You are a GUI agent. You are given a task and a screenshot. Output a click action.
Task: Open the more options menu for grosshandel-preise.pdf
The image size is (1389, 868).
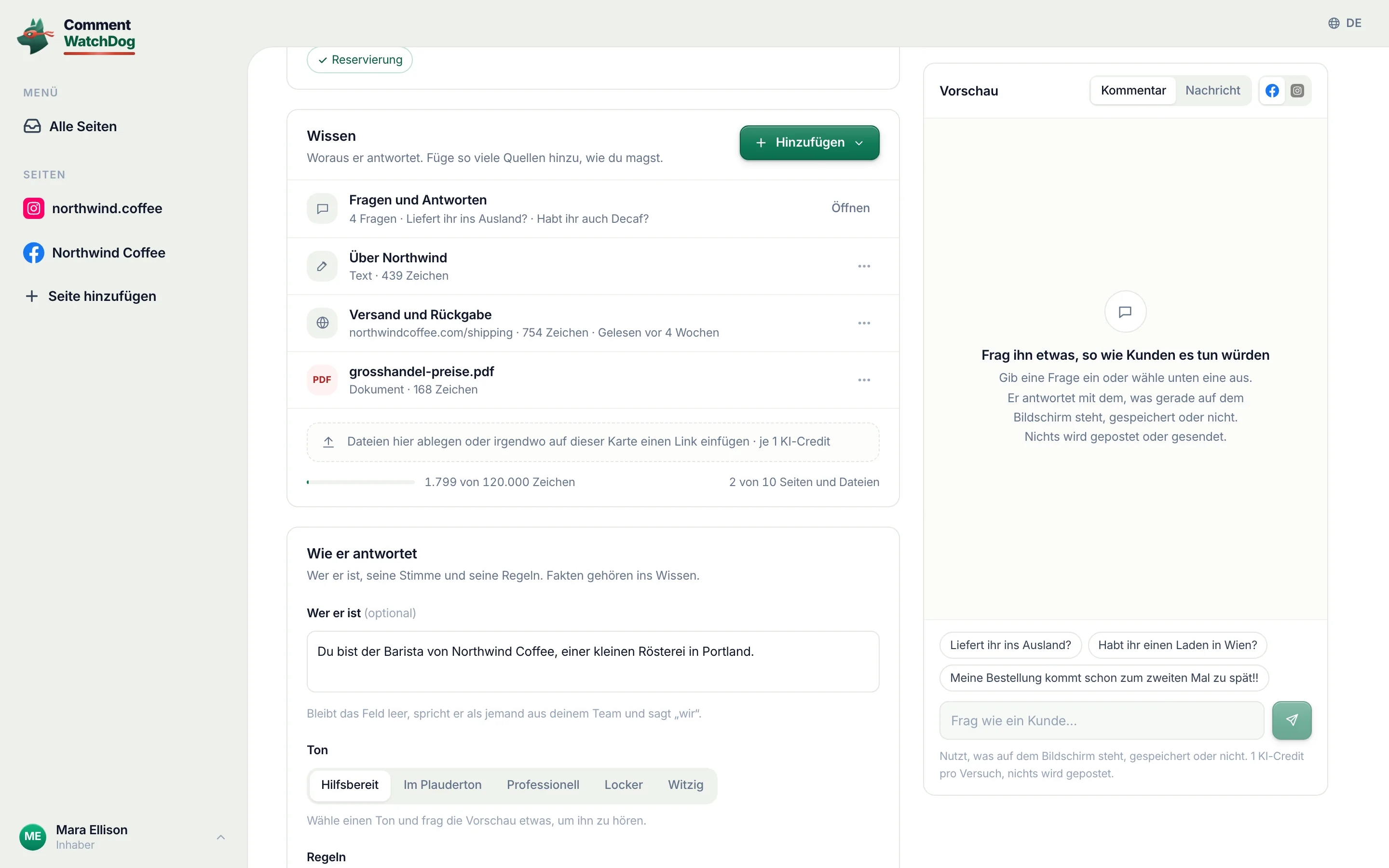pos(864,380)
